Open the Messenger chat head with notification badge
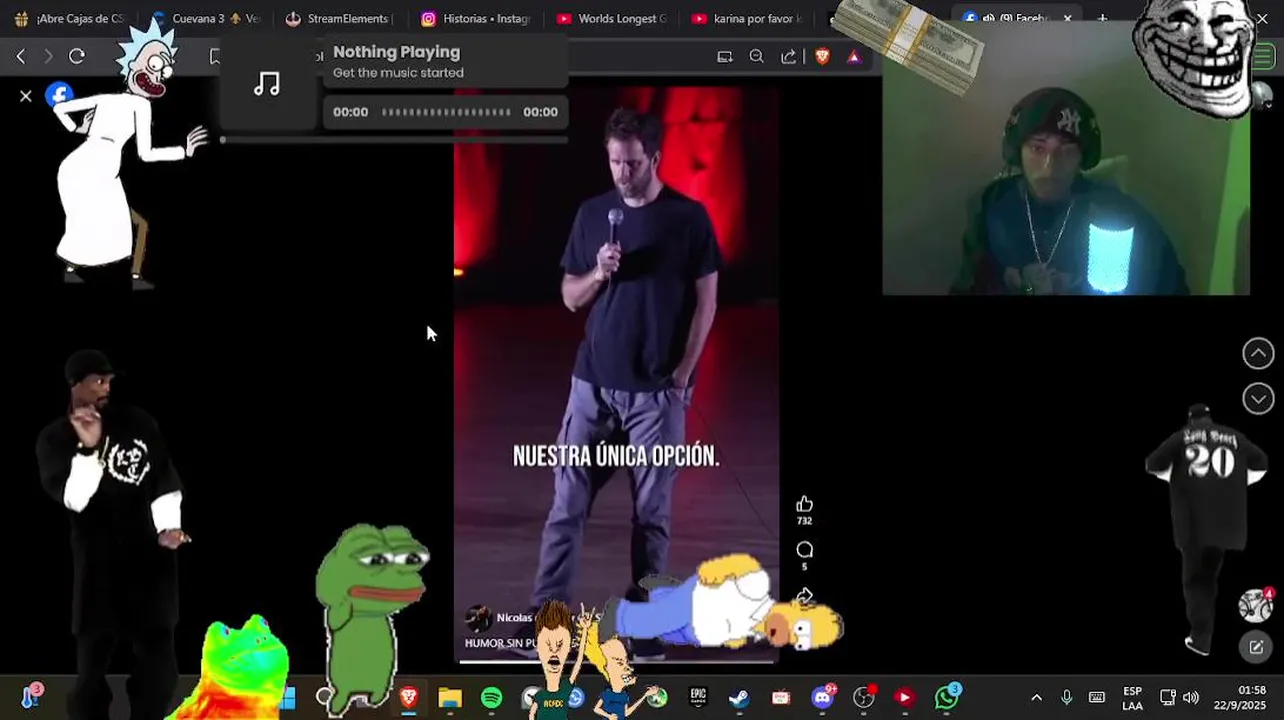The width and height of the screenshot is (1284, 720). tap(1256, 605)
